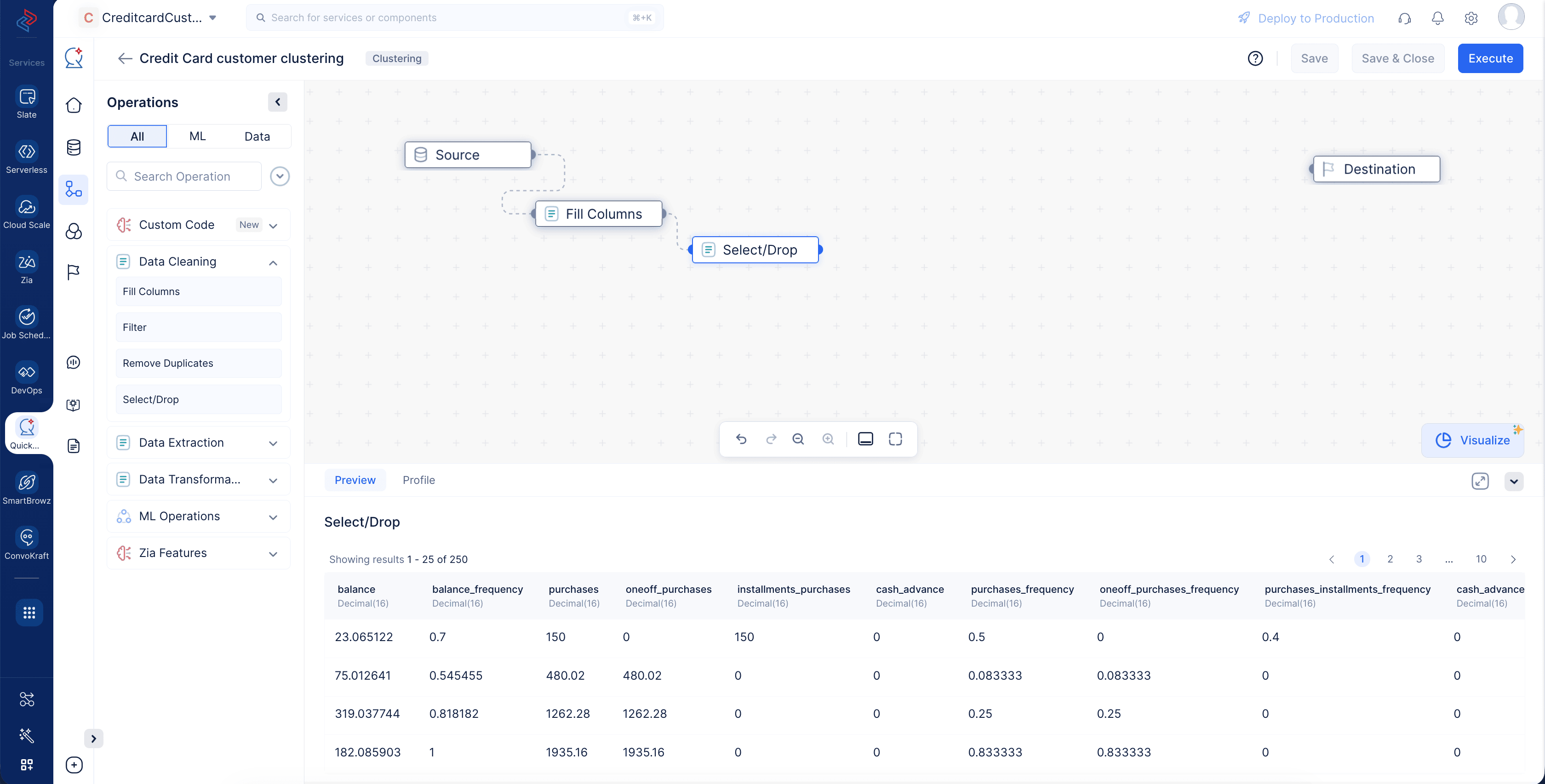1545x784 pixels.
Task: Expand the preview panel to fullscreen
Action: (x=1480, y=481)
